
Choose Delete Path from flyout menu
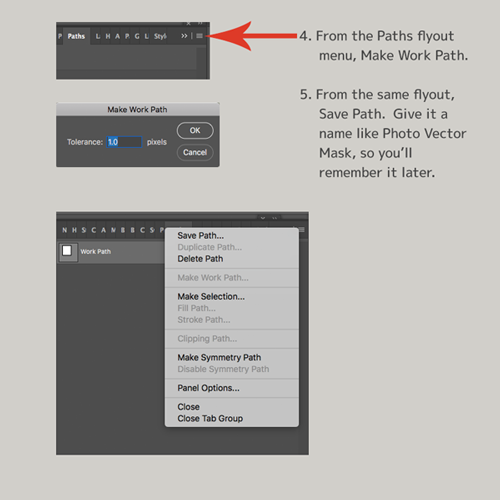200,259
